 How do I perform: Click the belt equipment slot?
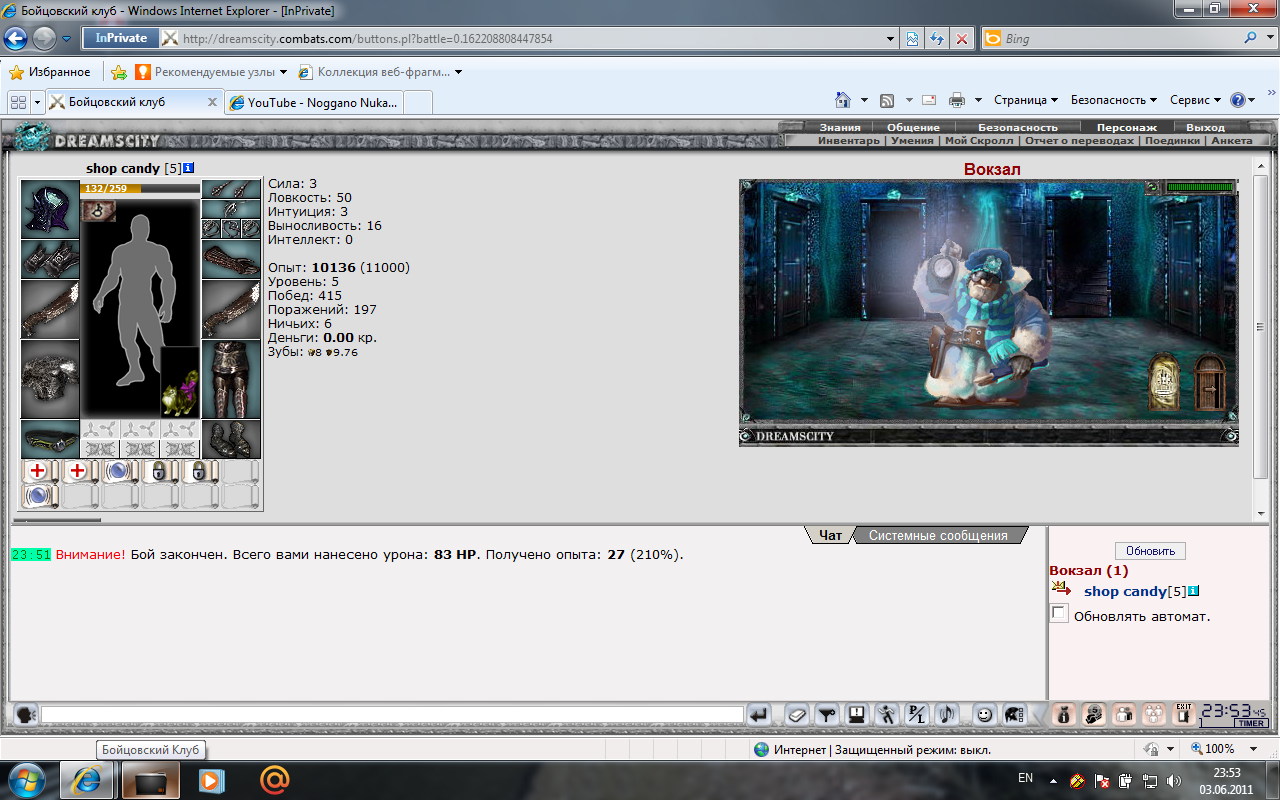click(x=50, y=439)
